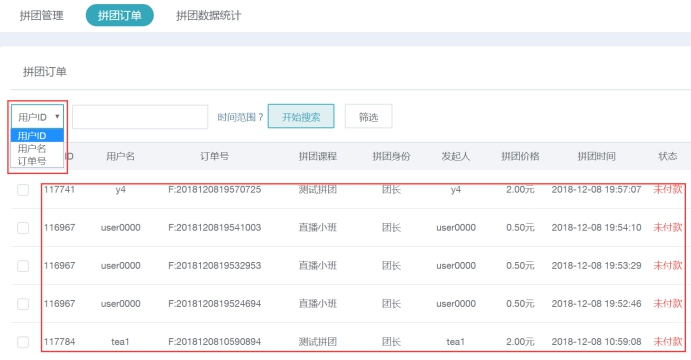
Task: Click the 用户名 column header
Action: [120, 156]
